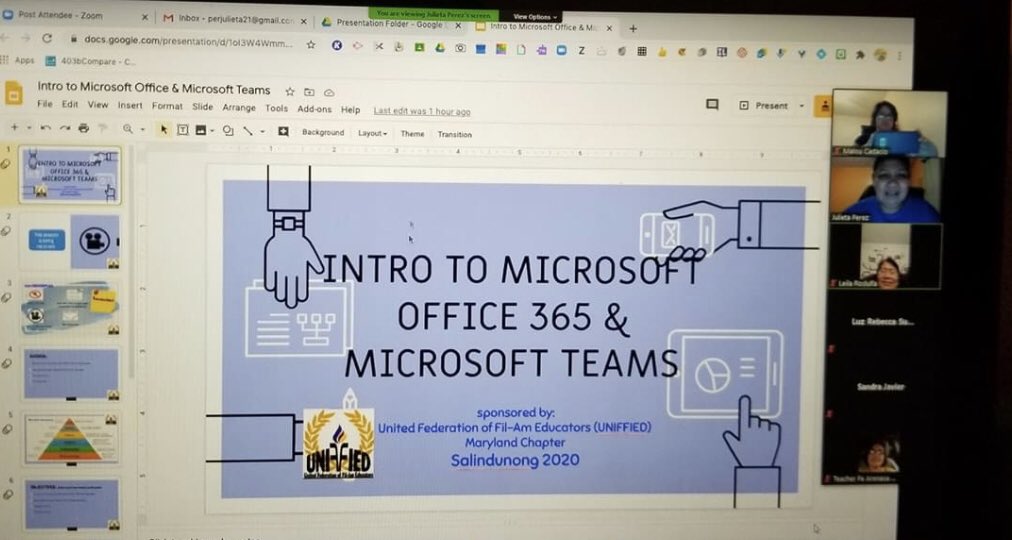Switch to the Post Attendee - Zoom tab
This screenshot has height=540, width=1012.
point(73,16)
